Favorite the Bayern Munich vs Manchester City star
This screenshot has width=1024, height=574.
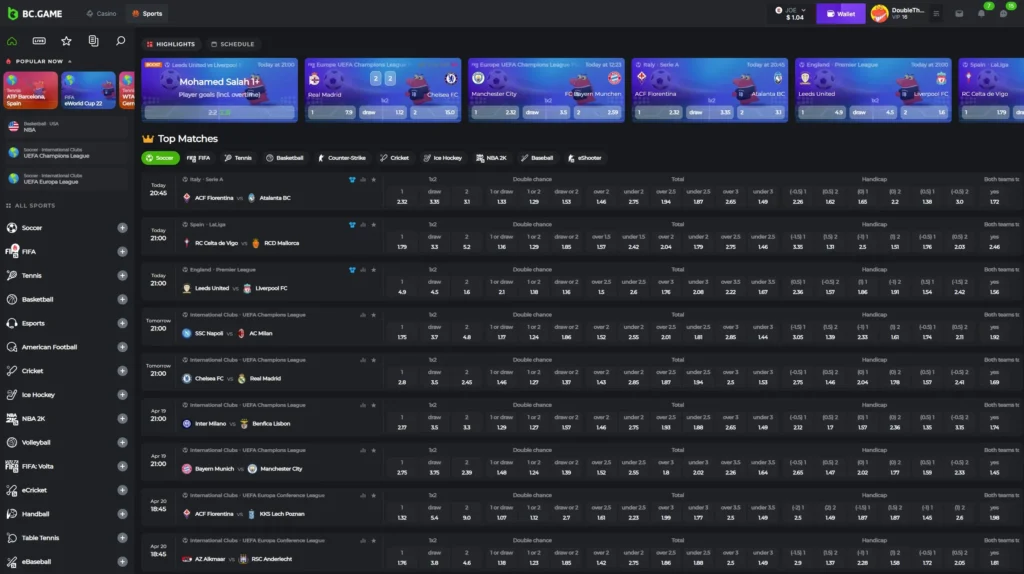coord(374,450)
